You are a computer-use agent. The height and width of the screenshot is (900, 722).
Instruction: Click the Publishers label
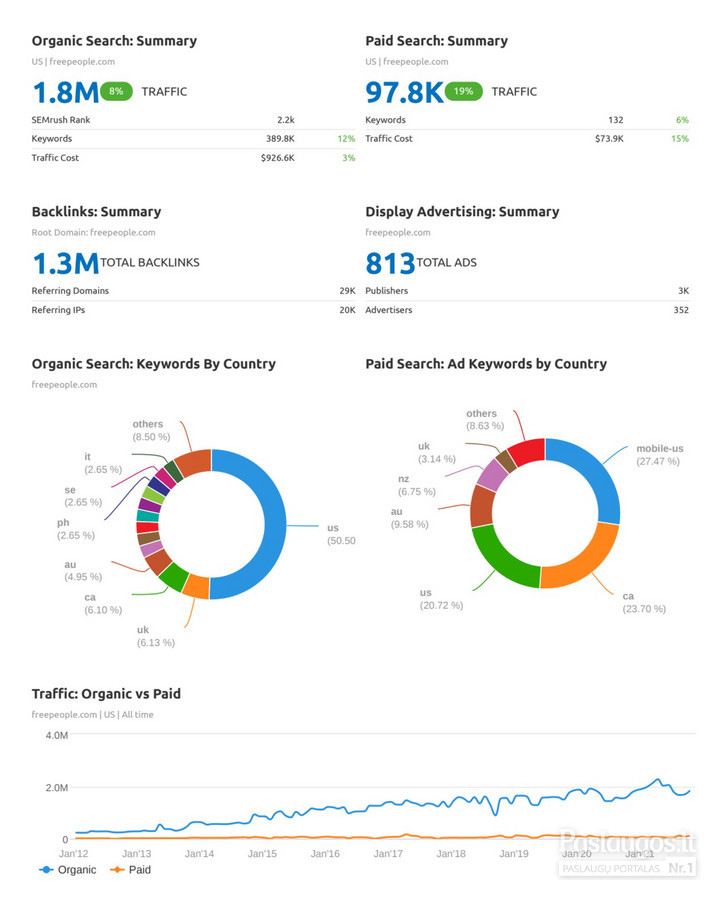(387, 291)
